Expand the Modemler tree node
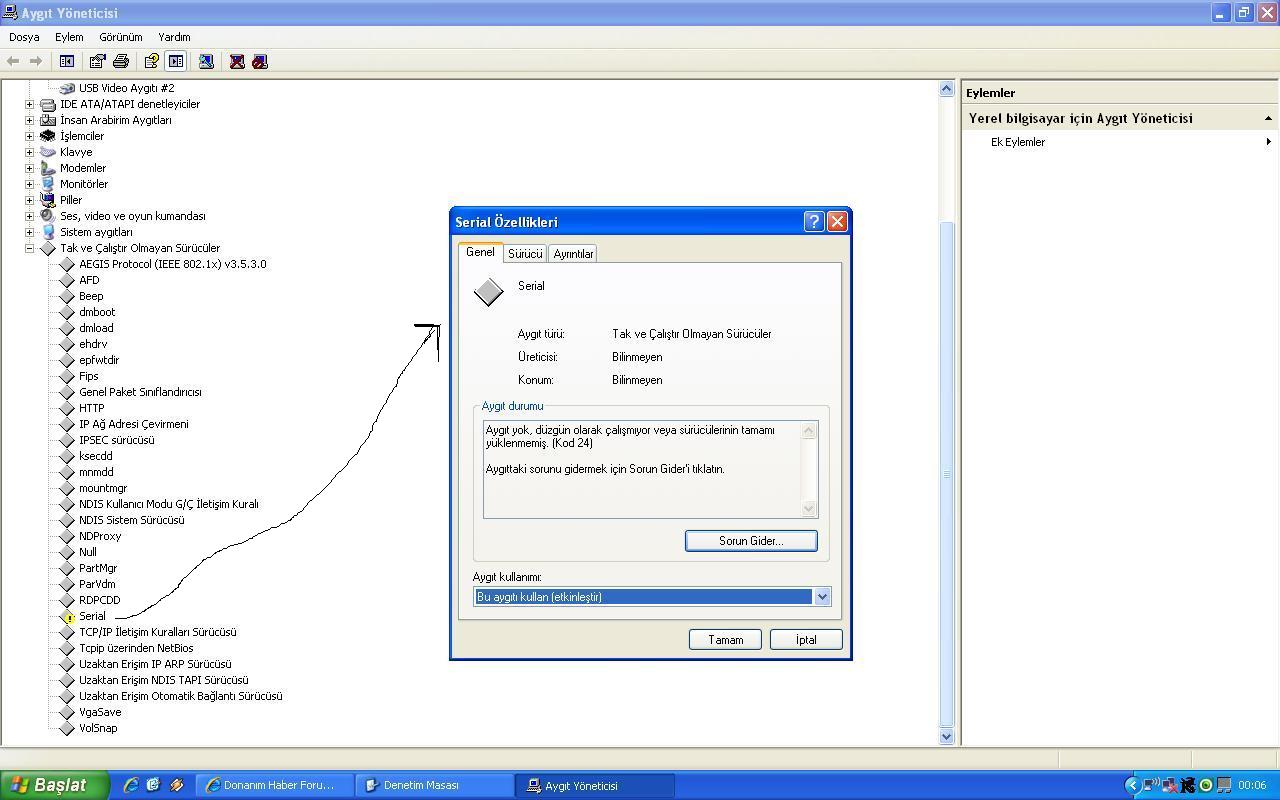 pos(29,168)
